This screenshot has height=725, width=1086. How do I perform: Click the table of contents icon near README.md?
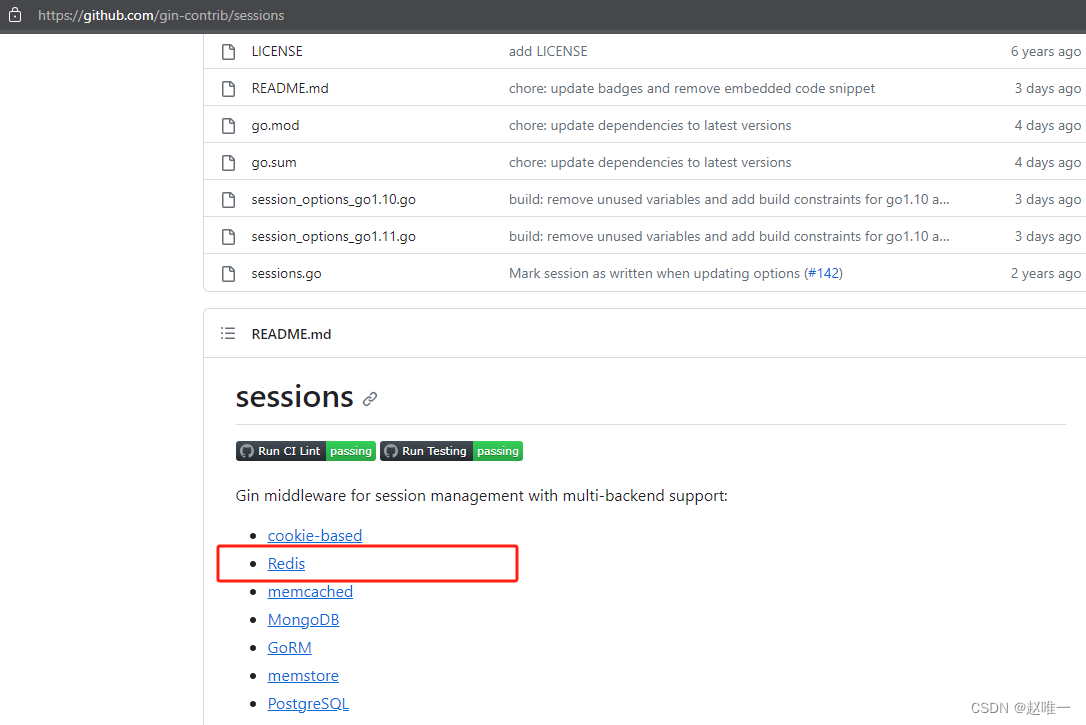(228, 334)
